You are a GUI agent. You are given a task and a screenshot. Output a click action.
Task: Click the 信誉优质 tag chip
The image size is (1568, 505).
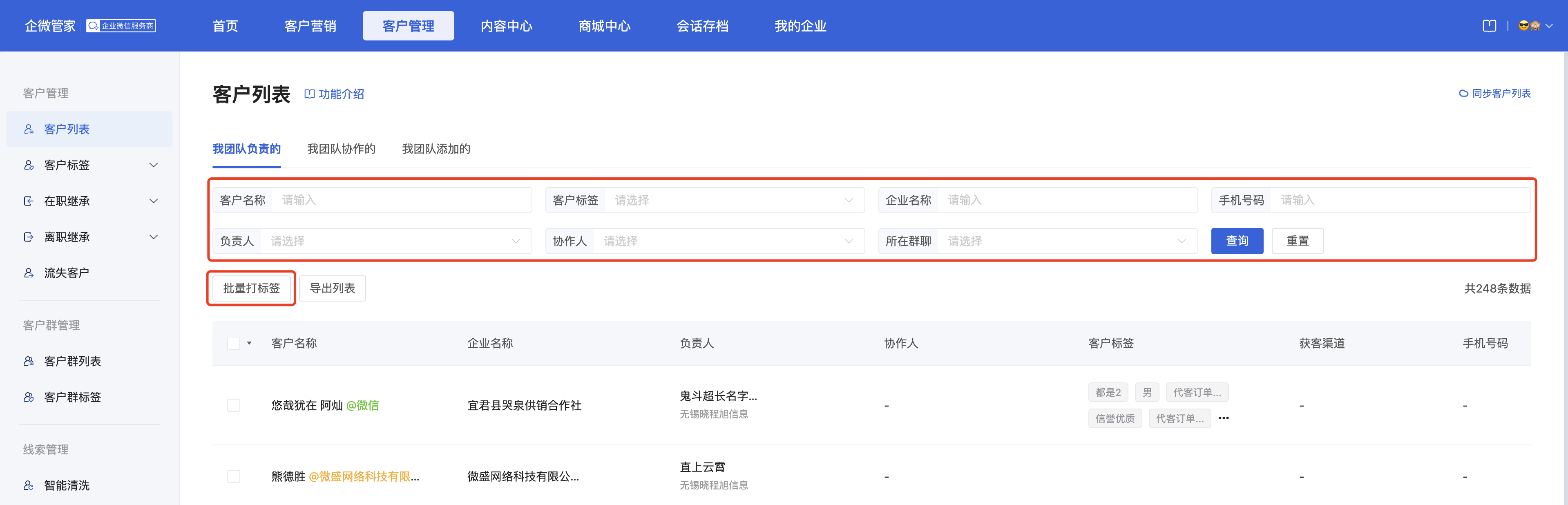(x=1115, y=419)
